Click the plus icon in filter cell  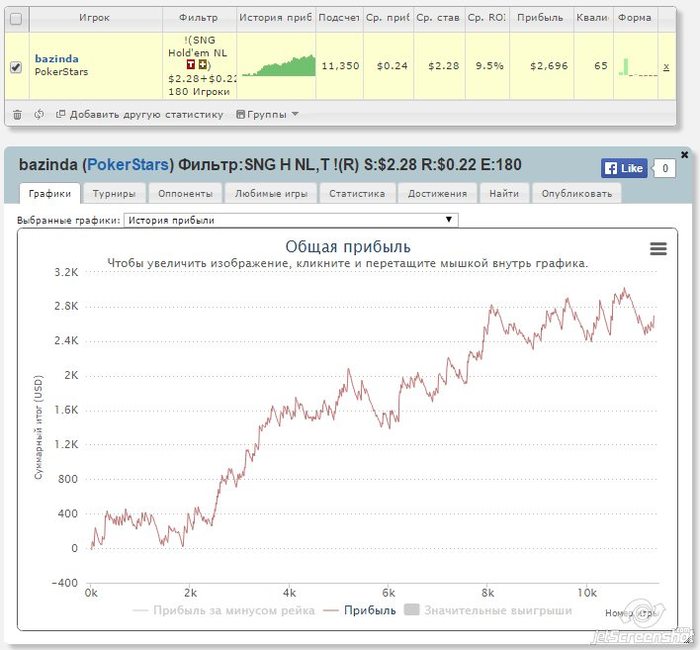coord(203,65)
